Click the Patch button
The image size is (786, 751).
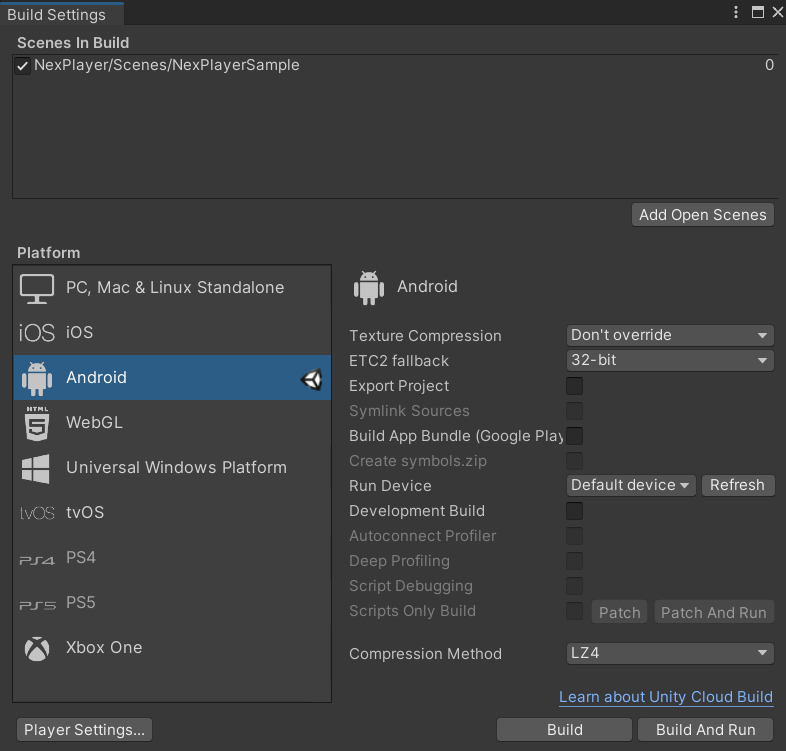point(619,613)
